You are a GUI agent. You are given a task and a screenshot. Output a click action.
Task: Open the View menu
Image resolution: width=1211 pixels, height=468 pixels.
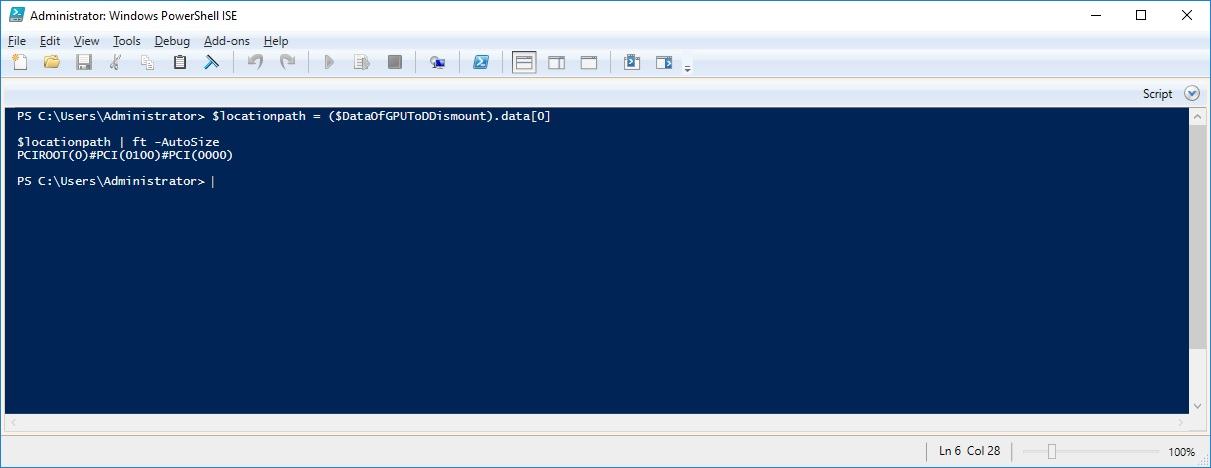pyautogui.click(x=87, y=41)
